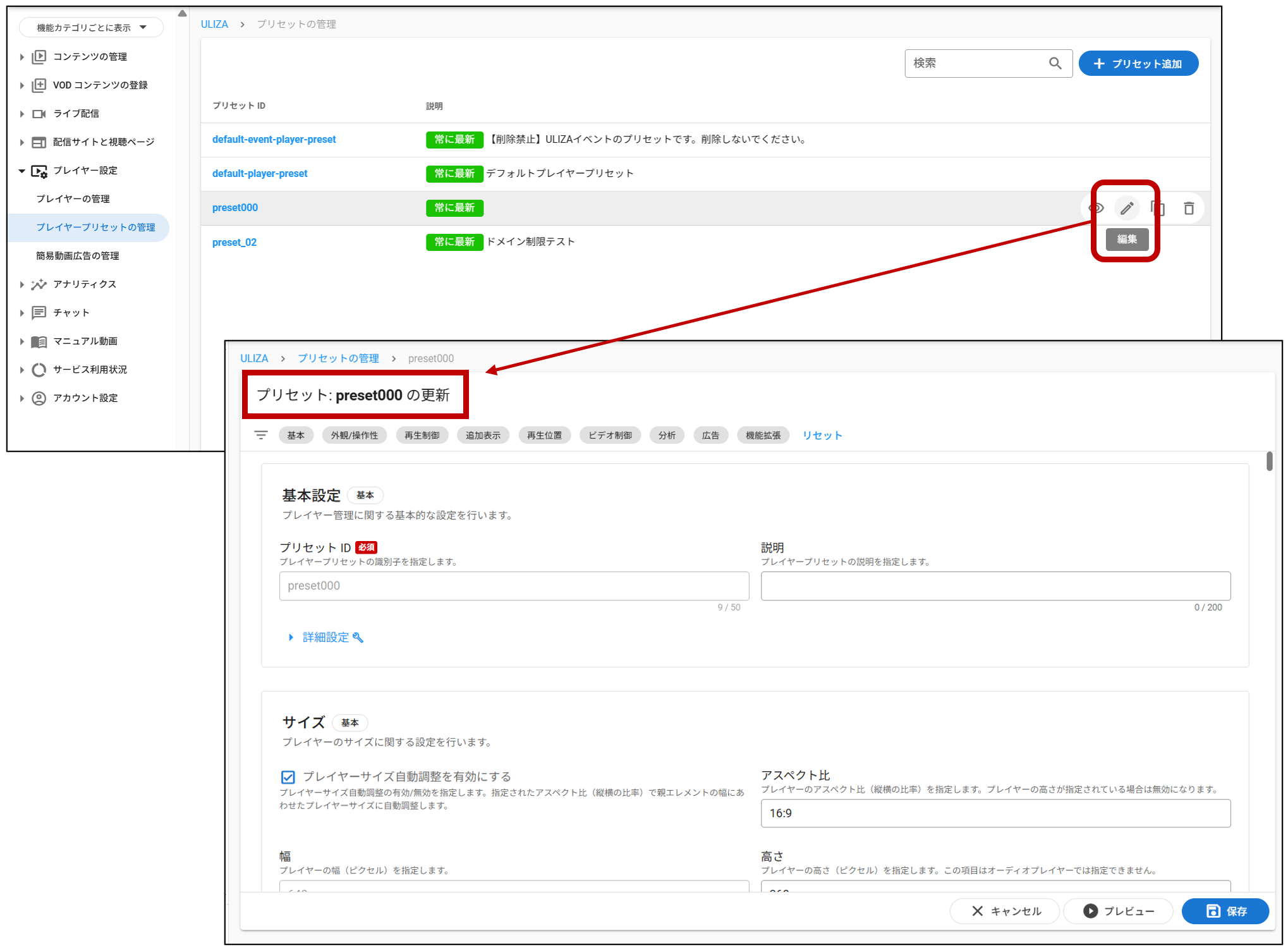Click the ライブ配信 camera icon
Viewport: 1288px width, 950px height.
[39, 114]
